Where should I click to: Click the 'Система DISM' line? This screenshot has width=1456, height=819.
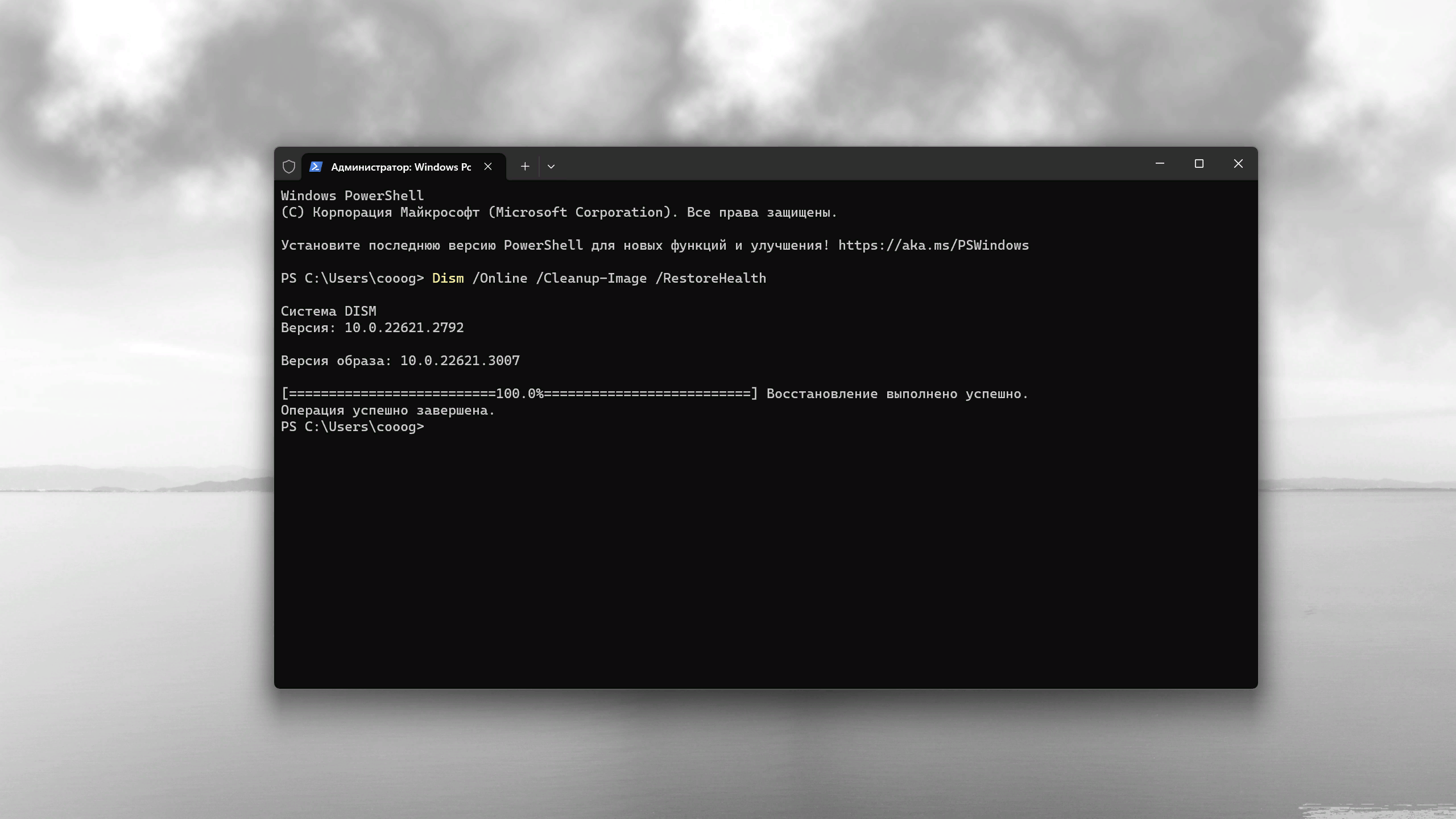pos(329,311)
